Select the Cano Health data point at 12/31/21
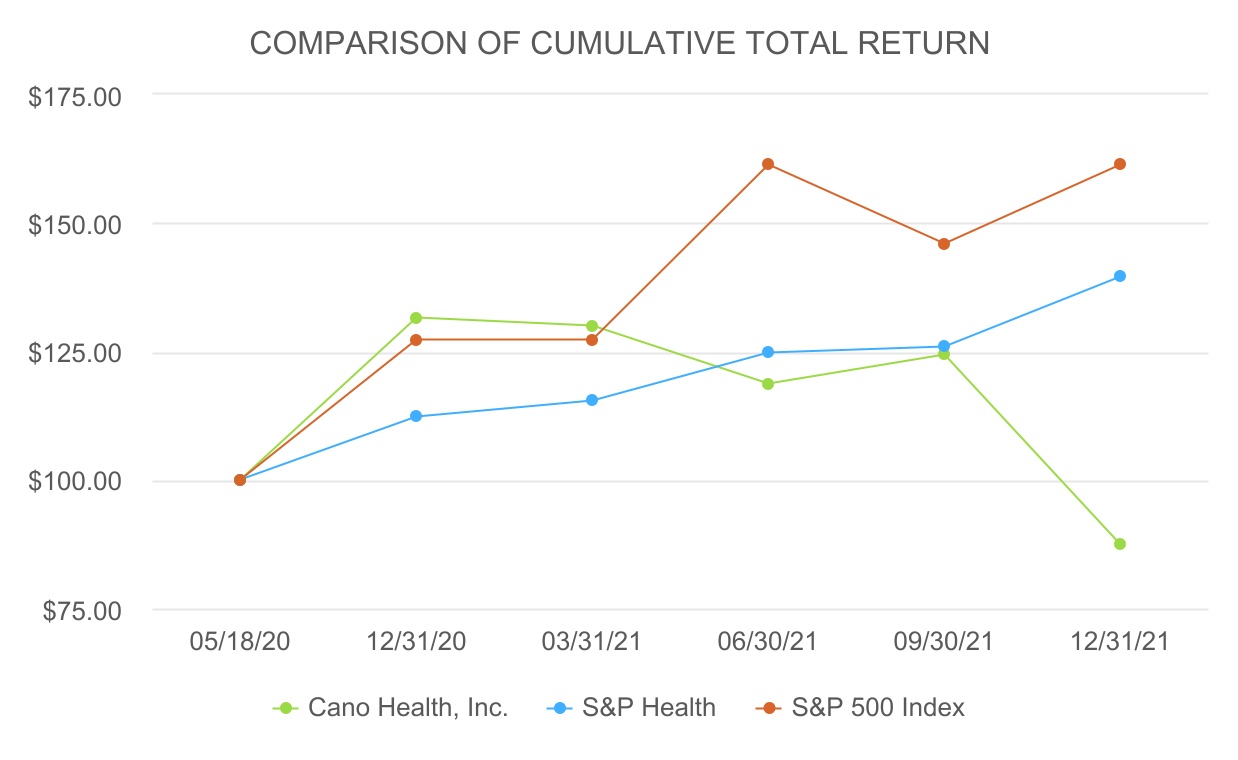The height and width of the screenshot is (760, 1238). point(1120,544)
